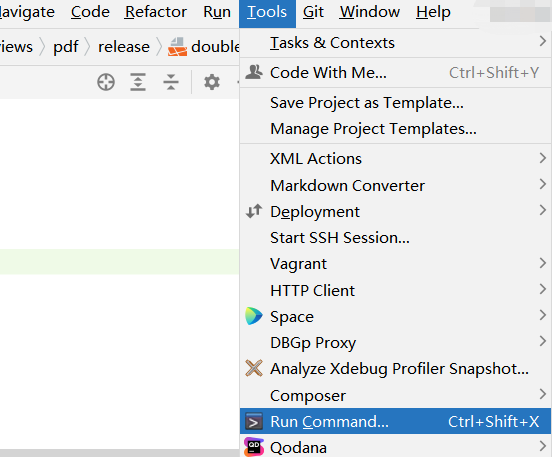The height and width of the screenshot is (457, 552).
Task: Choose Code With Me menu entry
Action: 395,73
